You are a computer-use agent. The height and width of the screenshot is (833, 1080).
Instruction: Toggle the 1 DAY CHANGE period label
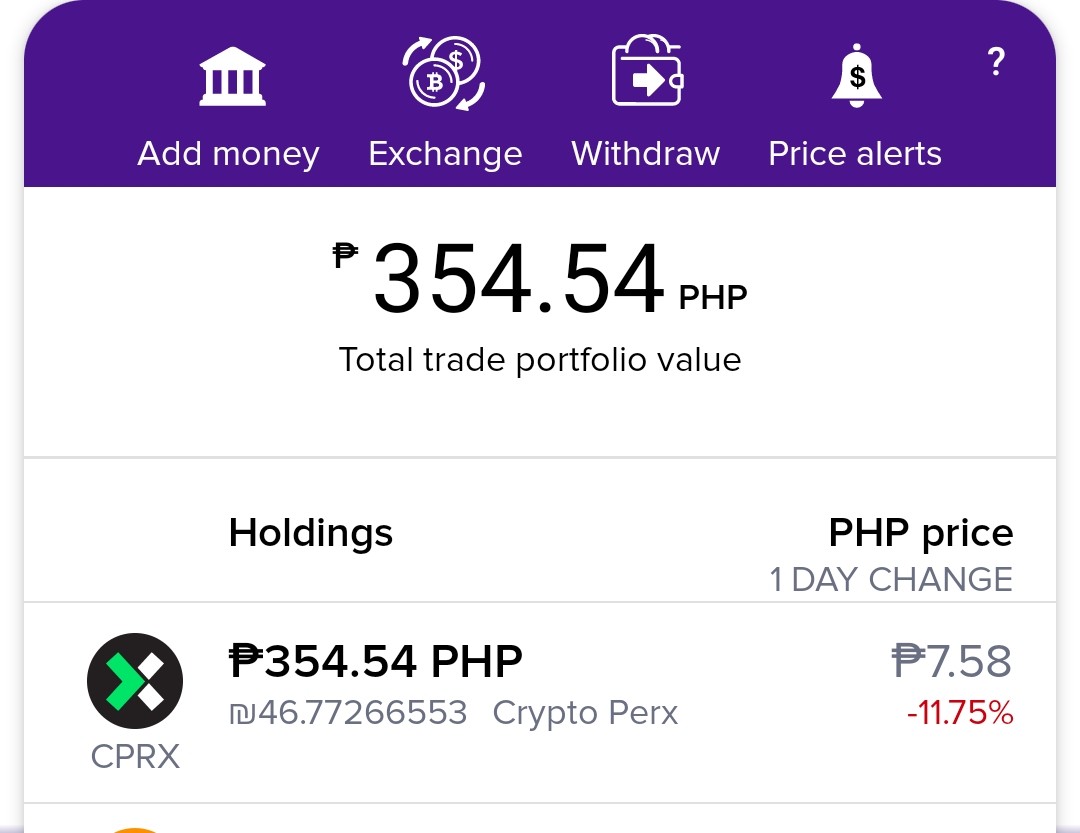891,579
